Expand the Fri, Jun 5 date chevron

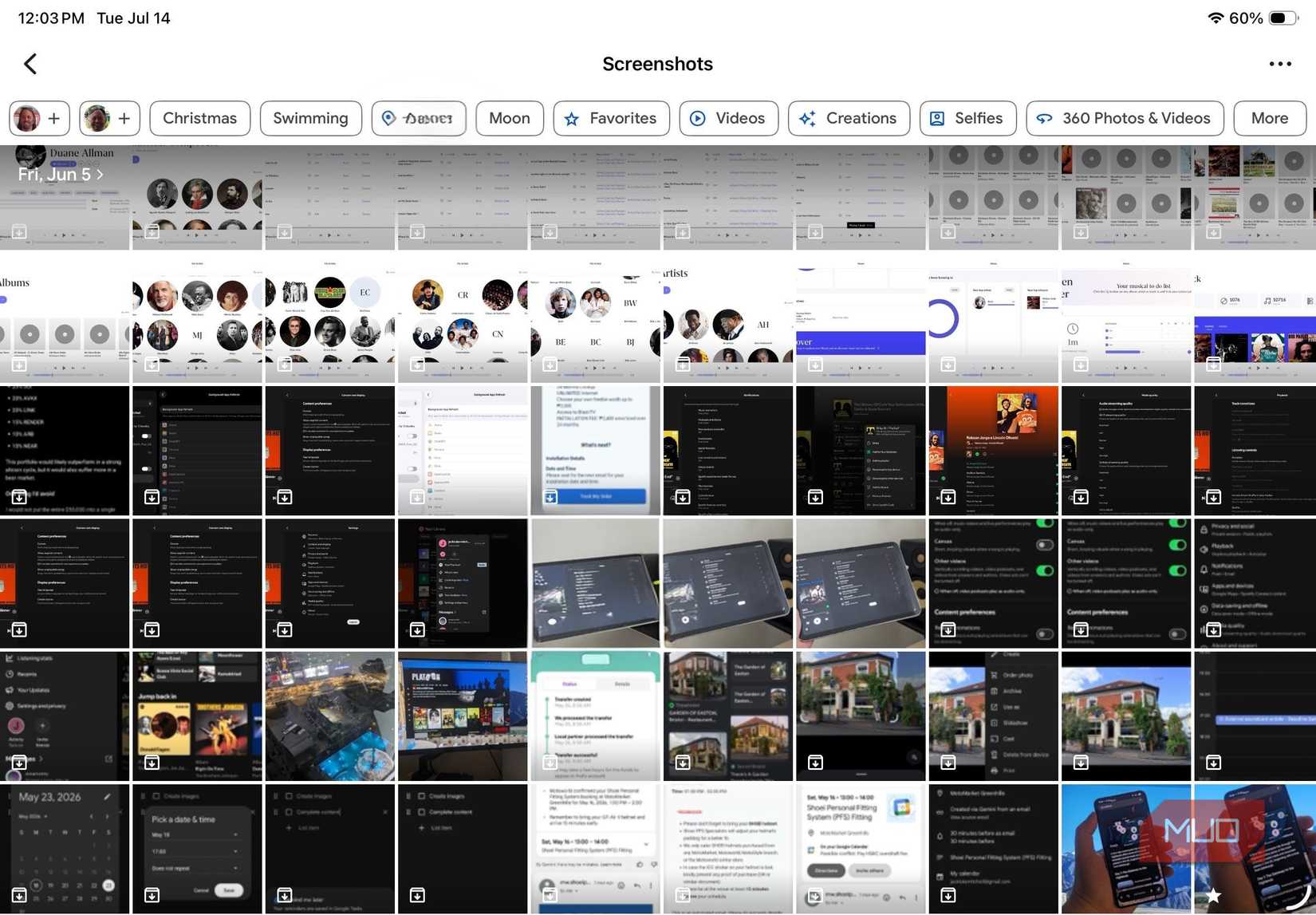[100, 174]
